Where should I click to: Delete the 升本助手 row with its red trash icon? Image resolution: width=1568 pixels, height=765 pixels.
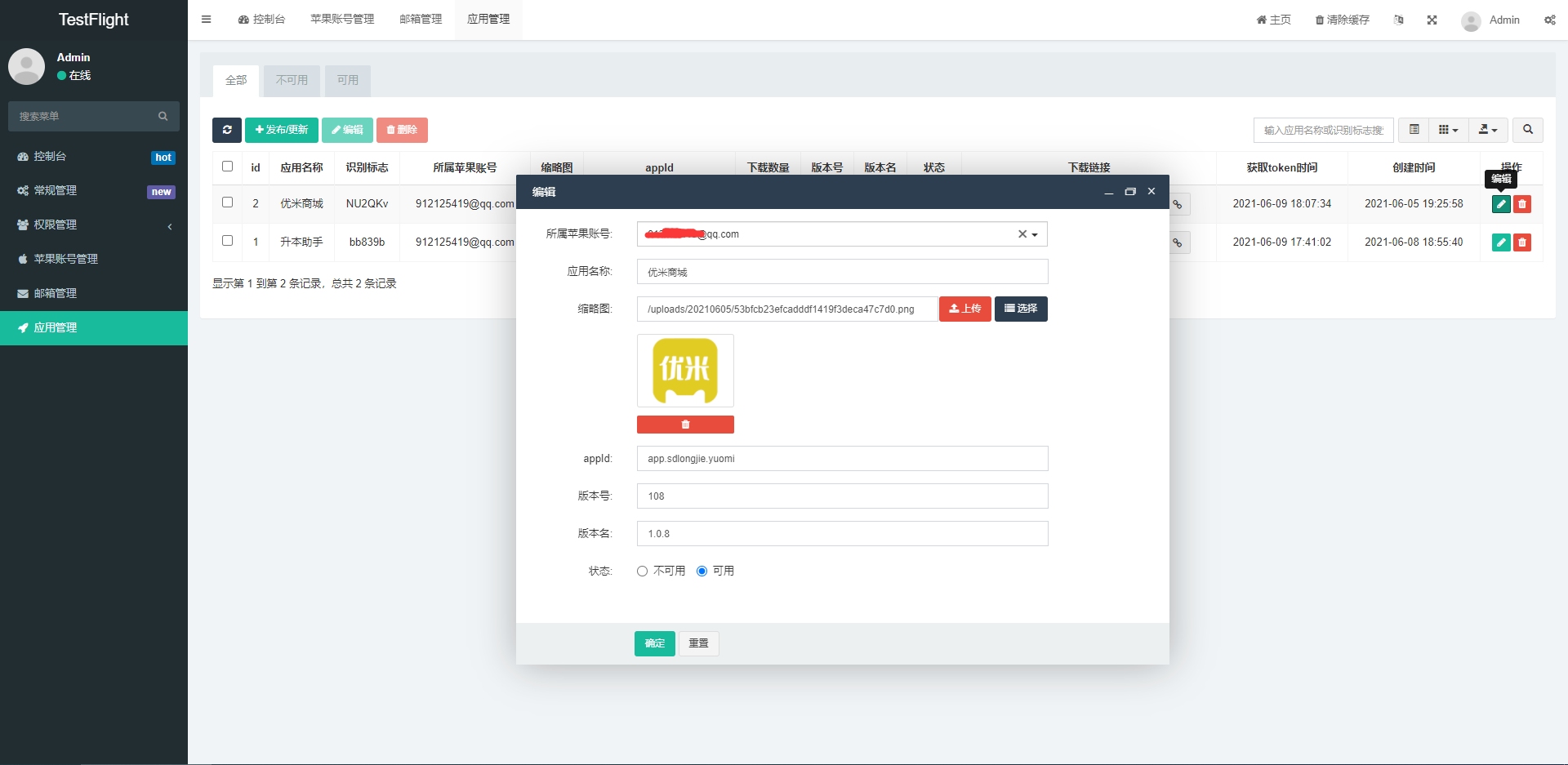[x=1522, y=242]
